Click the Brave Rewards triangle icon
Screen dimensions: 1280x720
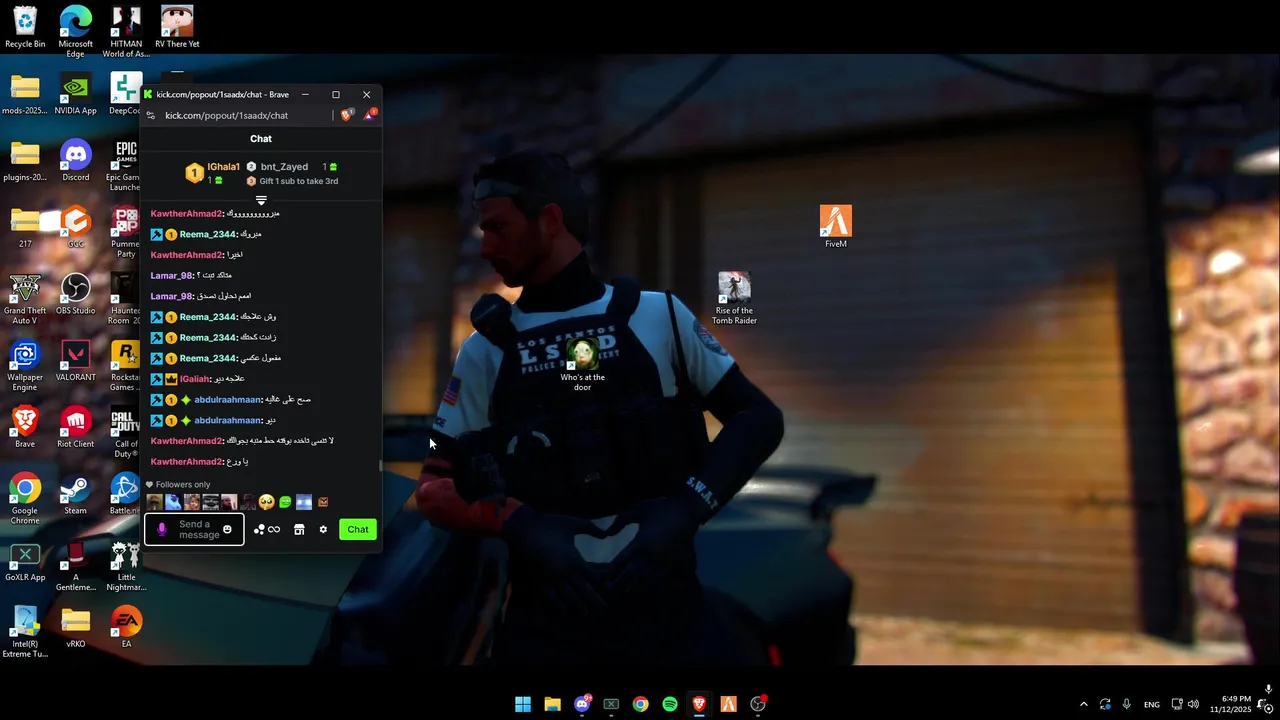369,115
